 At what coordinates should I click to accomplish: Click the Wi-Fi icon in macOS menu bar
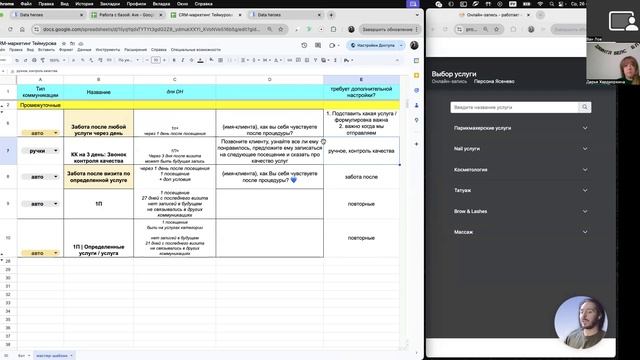[x=541, y=4]
